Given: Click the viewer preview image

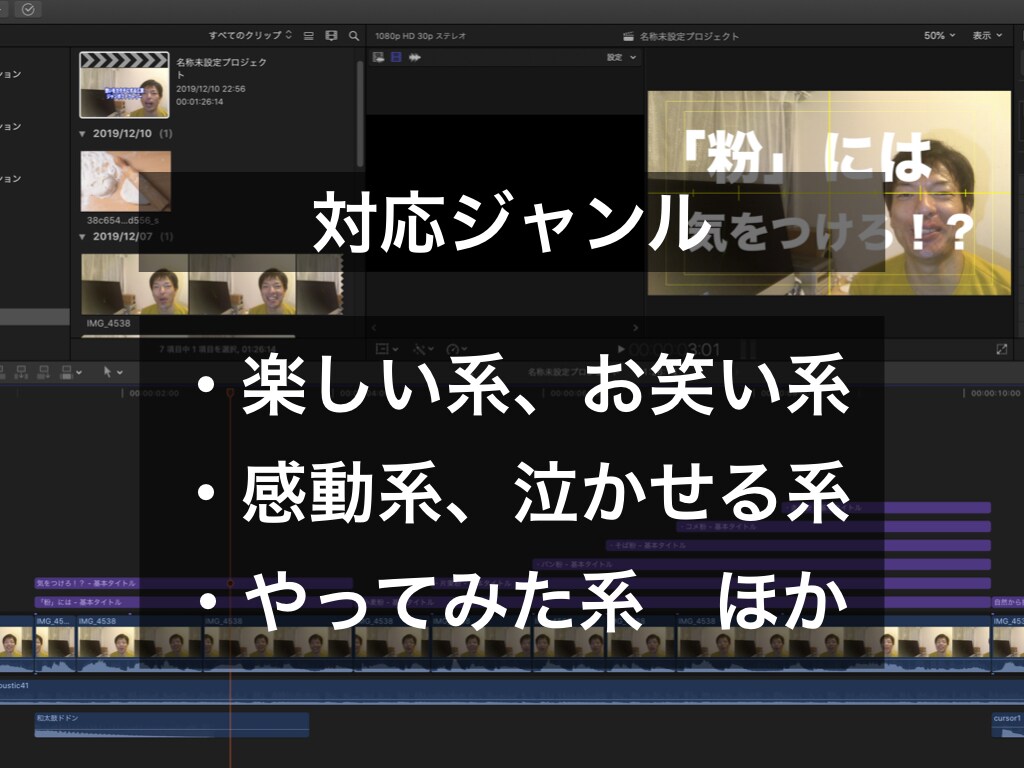Looking at the screenshot, I should coord(829,193).
